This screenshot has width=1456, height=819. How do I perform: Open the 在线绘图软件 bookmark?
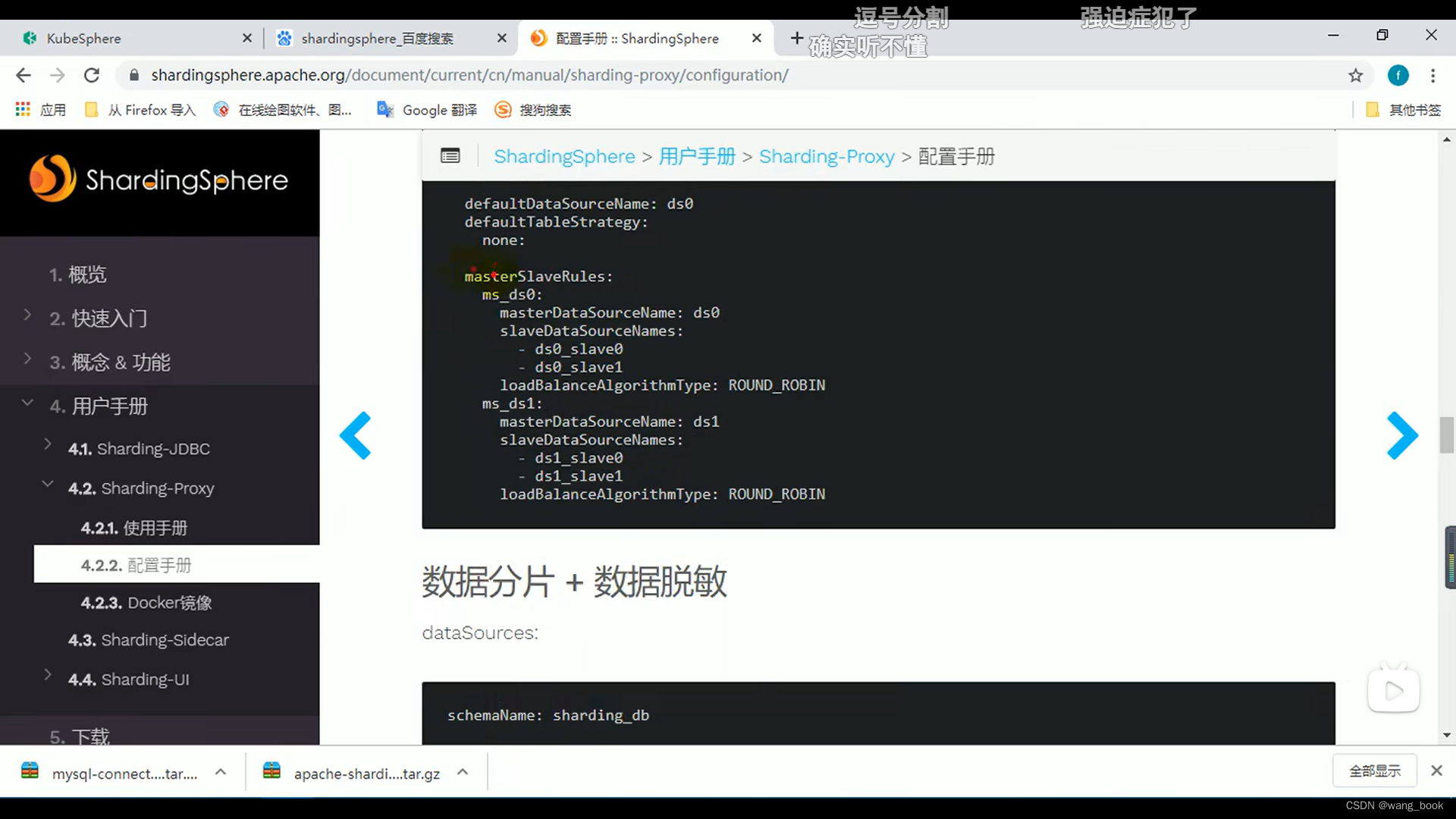[283, 110]
